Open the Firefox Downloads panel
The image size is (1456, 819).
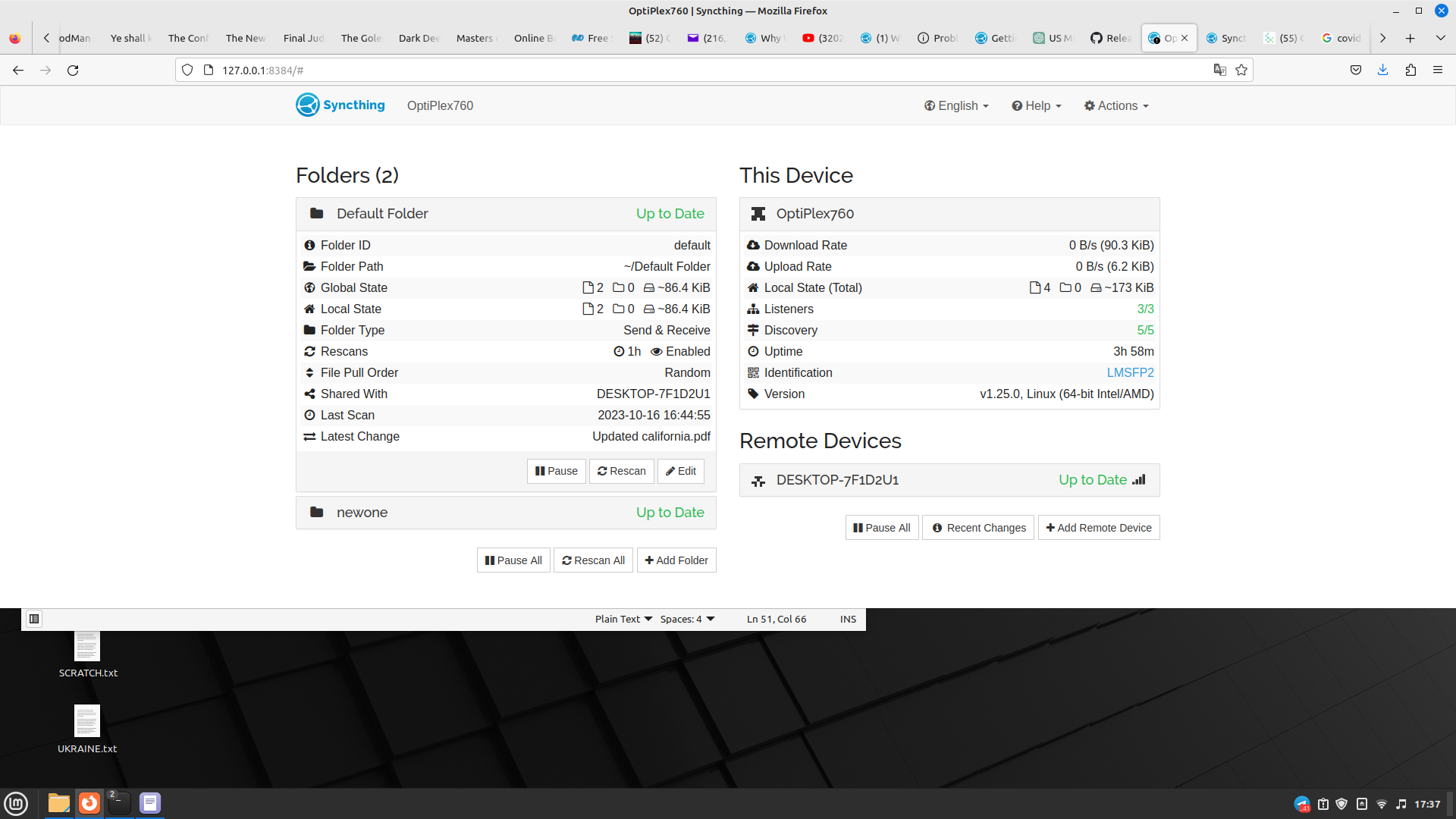point(1383,70)
